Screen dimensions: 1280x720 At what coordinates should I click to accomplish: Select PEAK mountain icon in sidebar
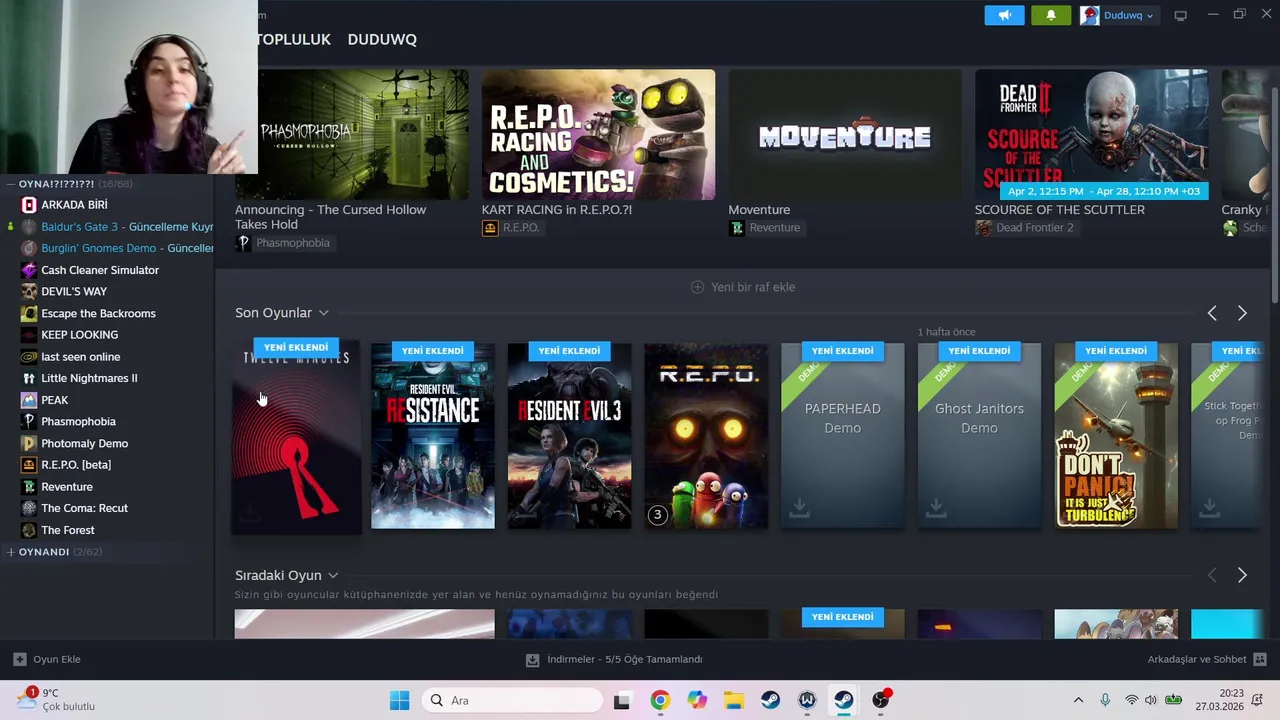29,400
